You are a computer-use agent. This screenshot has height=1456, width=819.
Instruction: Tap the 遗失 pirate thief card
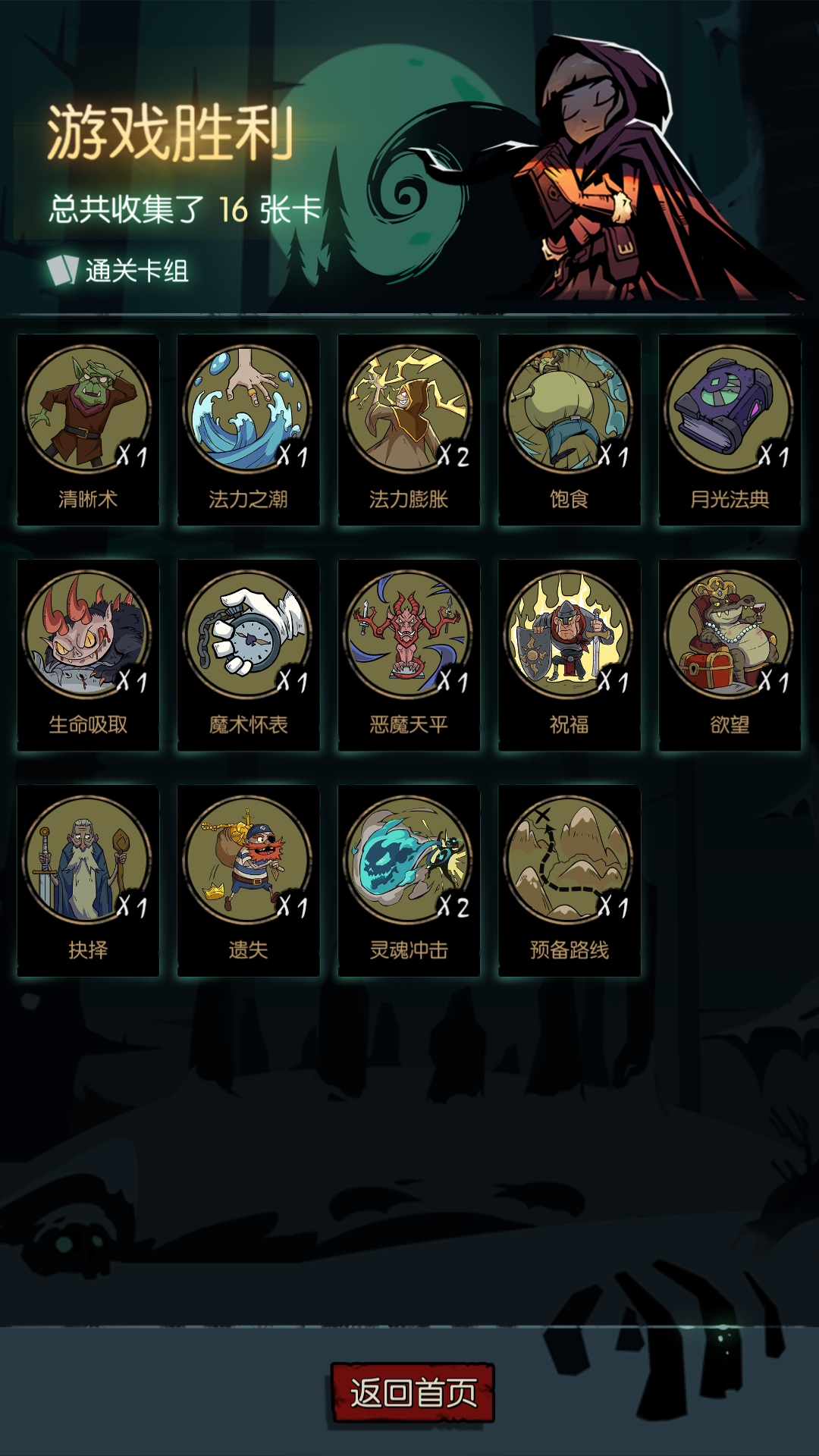coord(248,880)
